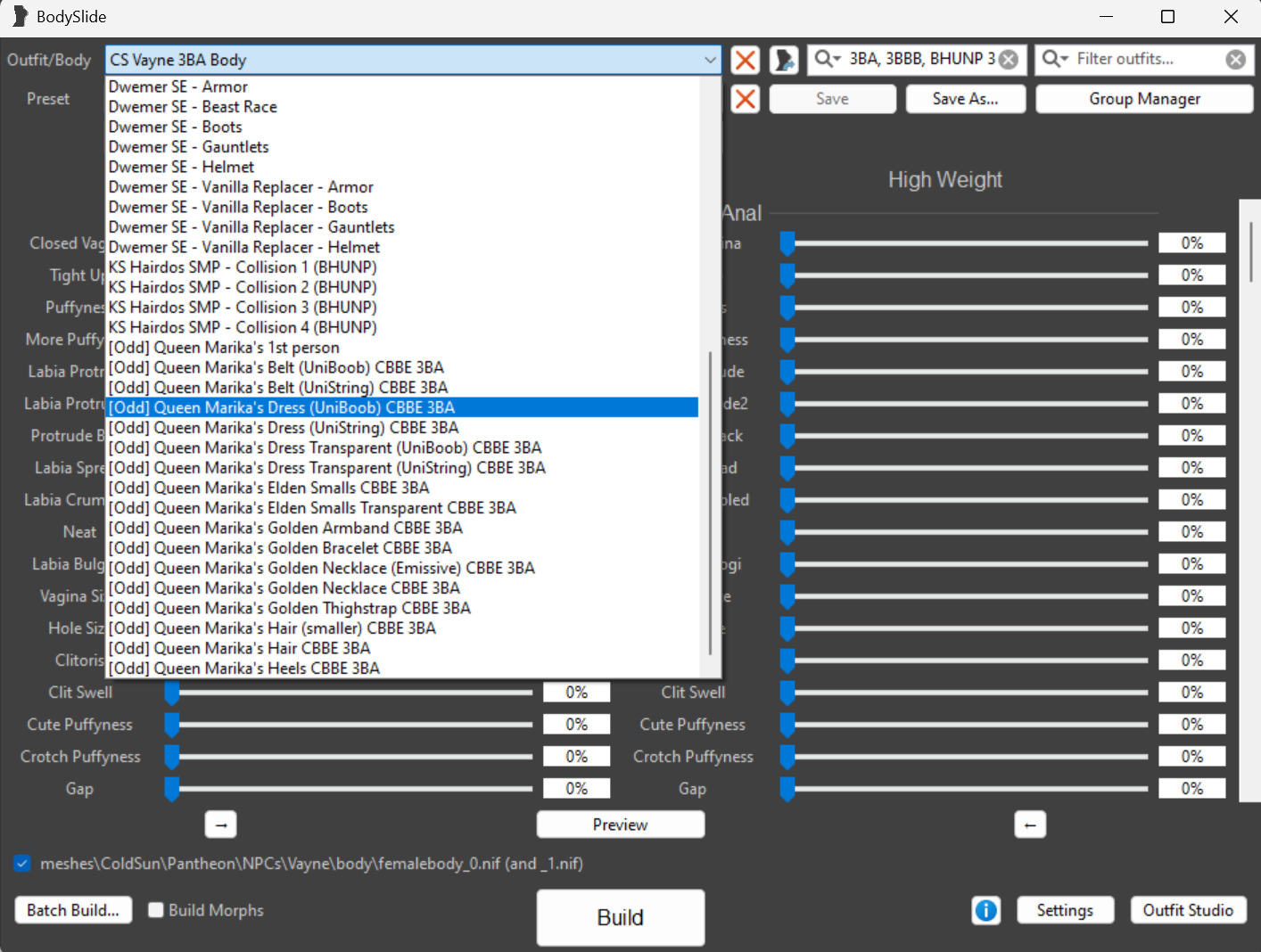This screenshot has height=952, width=1261.
Task: Choose Queen Marika's Elden Smalls CBBE 3BA
Action: tap(401, 488)
